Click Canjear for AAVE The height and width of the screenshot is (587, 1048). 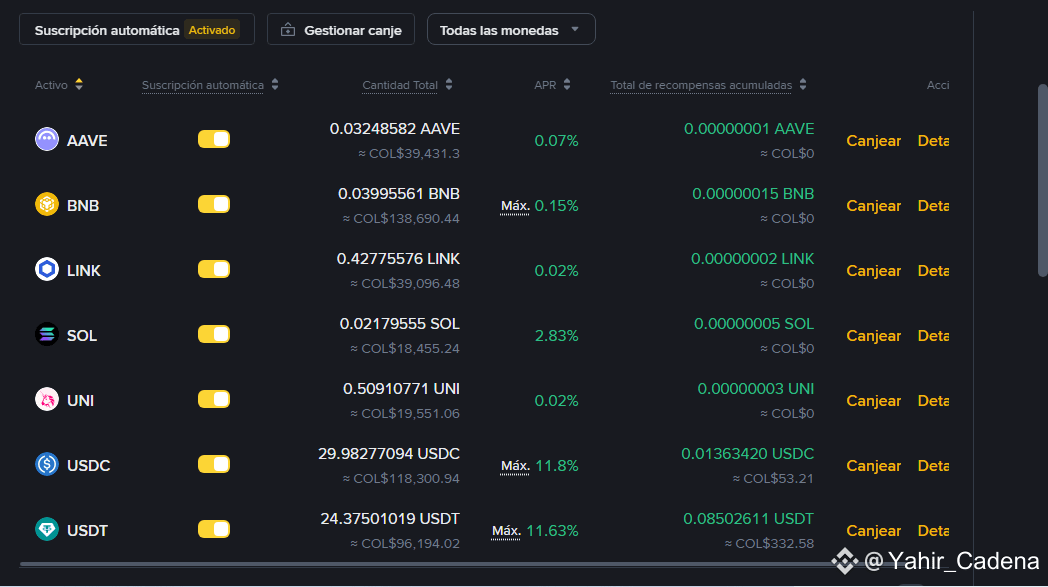tap(874, 140)
